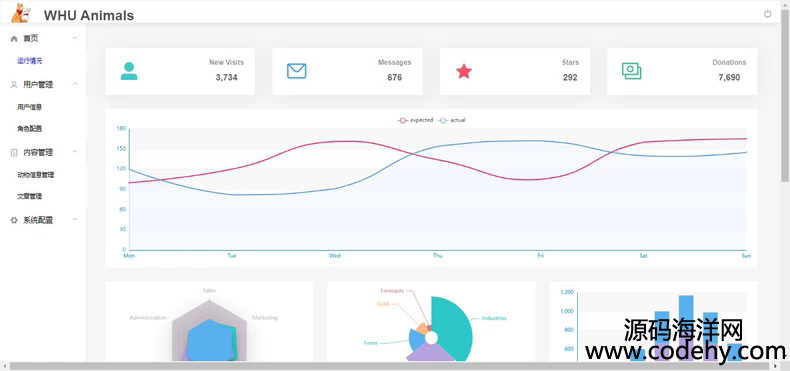Viewport: 790px width, 371px height.
Task: Click the Industries pie slice label
Action: [494, 318]
